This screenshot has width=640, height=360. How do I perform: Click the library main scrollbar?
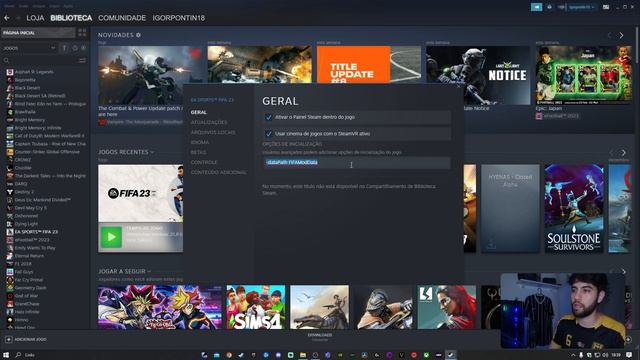pyautogui.click(x=637, y=45)
